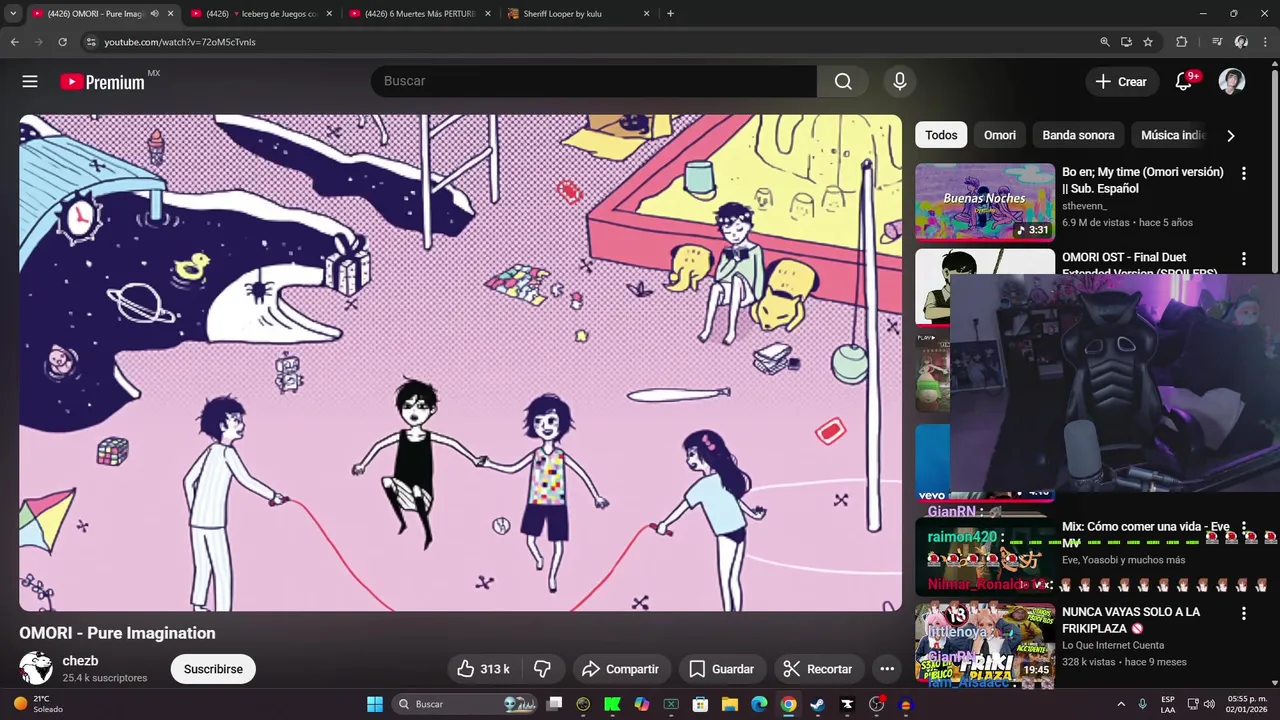The height and width of the screenshot is (720, 1280).
Task: Open taskbar weather widget 21°C Soleado
Action: [38, 704]
